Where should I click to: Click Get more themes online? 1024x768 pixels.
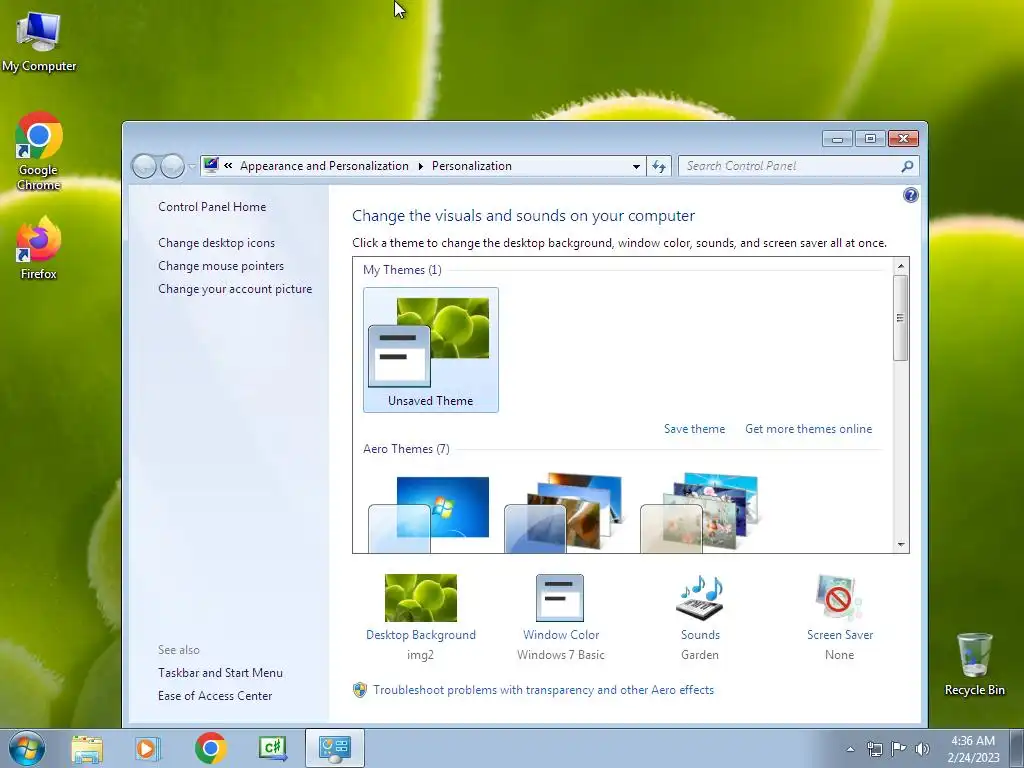tap(808, 429)
